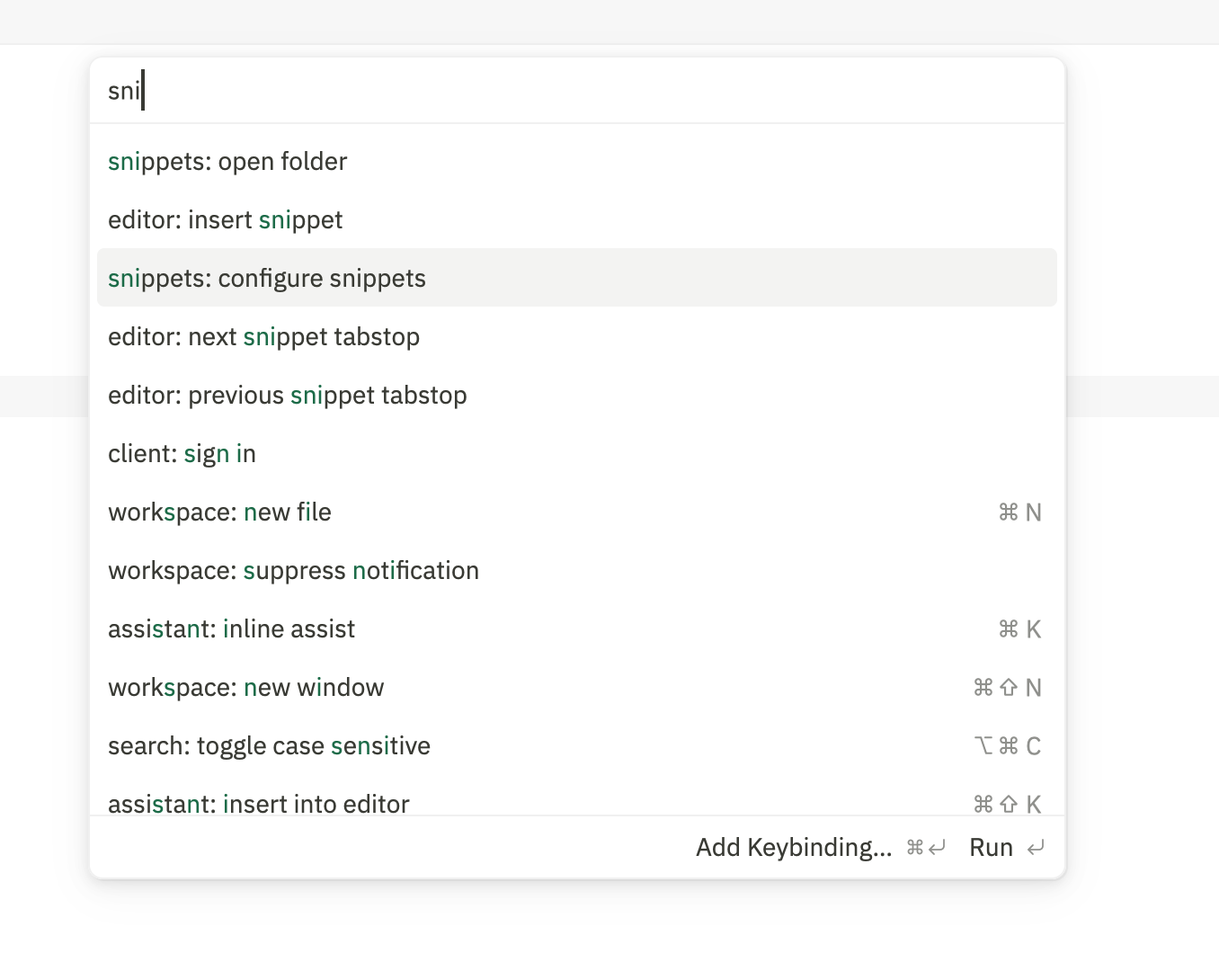Run "editor: insert snippet" command
Viewport: 1219px width, 980px height.
pyautogui.click(x=226, y=220)
